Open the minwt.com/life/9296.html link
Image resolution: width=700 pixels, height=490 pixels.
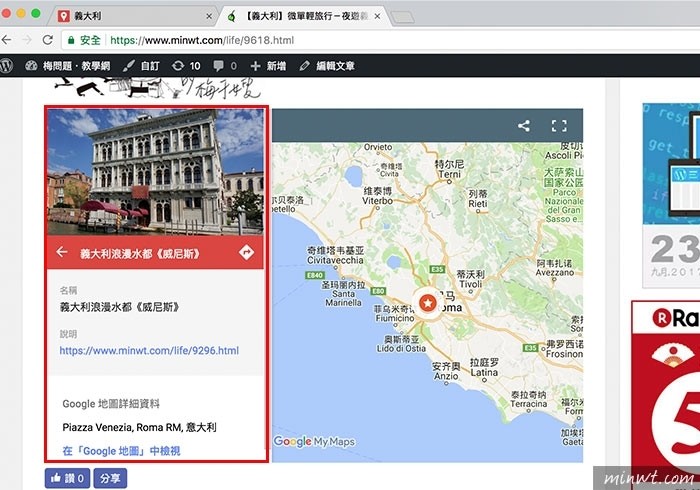(x=149, y=351)
